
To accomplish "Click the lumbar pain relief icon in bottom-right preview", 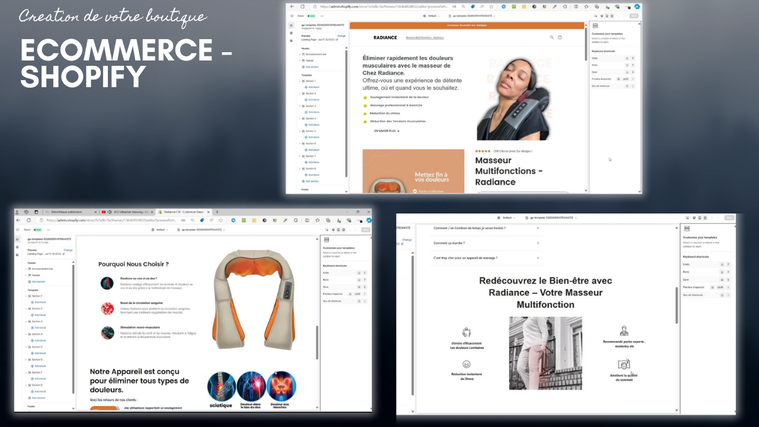I will click(467, 332).
